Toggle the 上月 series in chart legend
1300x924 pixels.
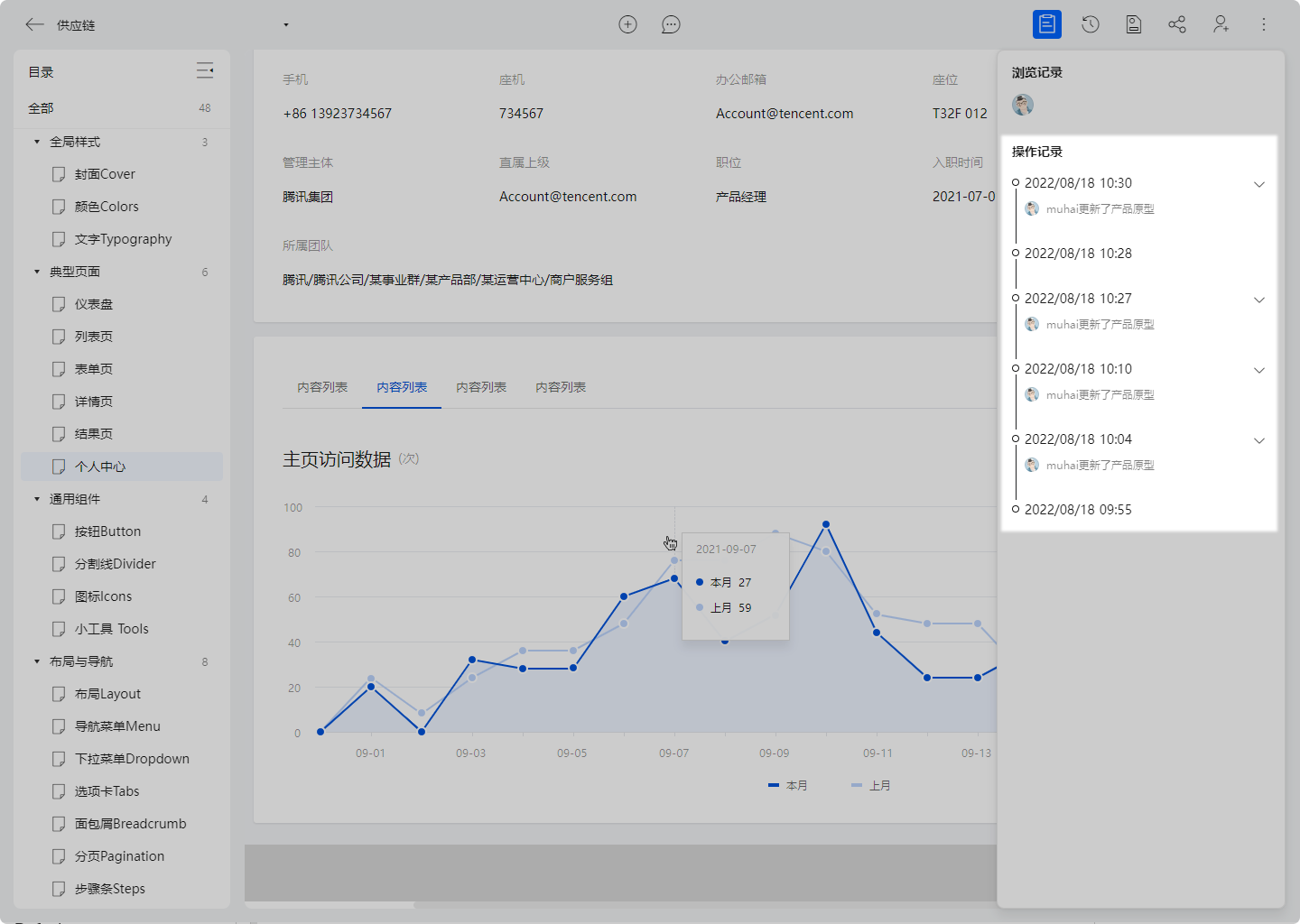click(870, 786)
